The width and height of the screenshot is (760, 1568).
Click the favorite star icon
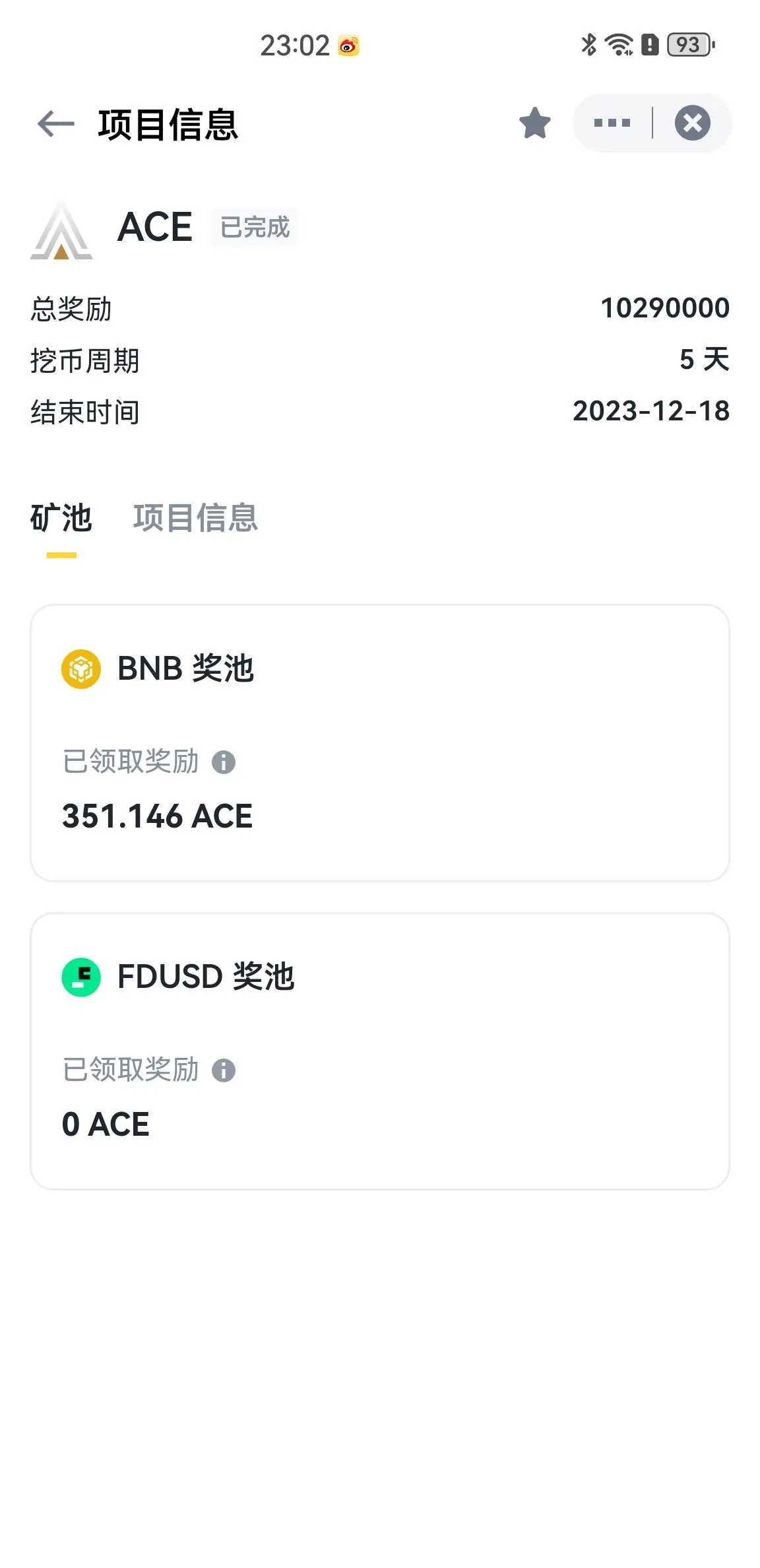coord(534,123)
